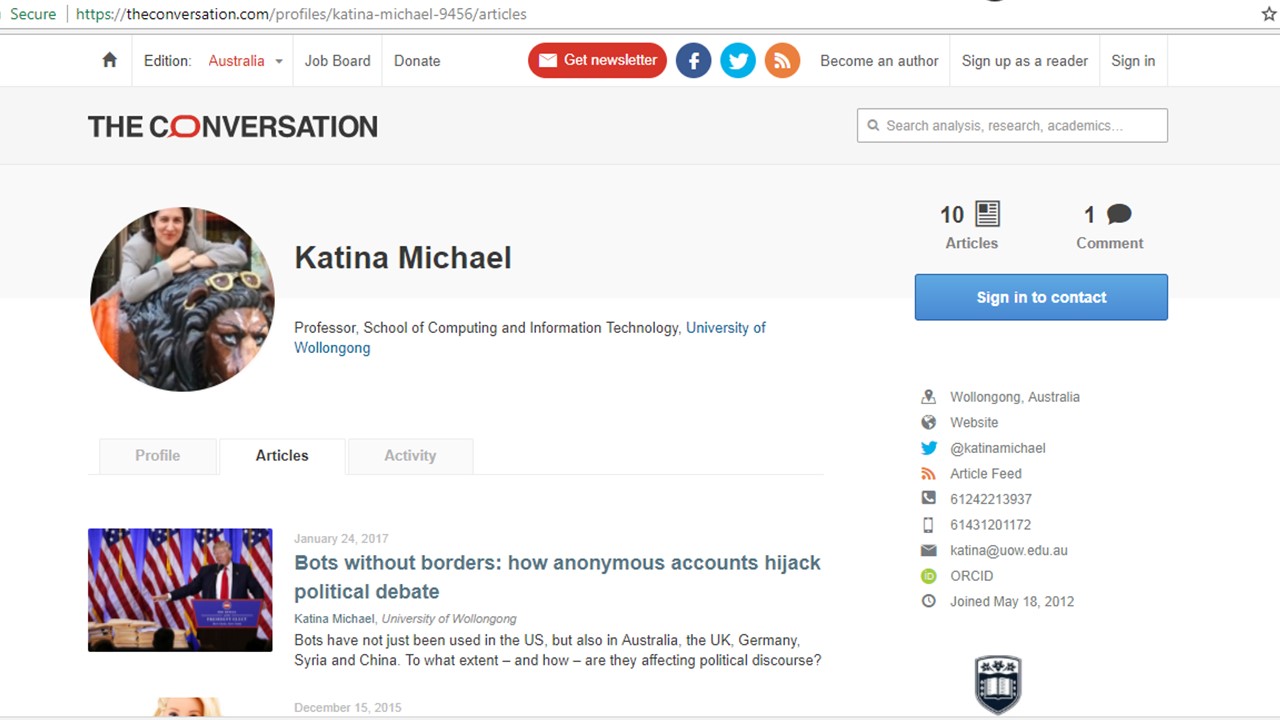Click the globe icon beside Website
1280x720 pixels.
click(929, 422)
